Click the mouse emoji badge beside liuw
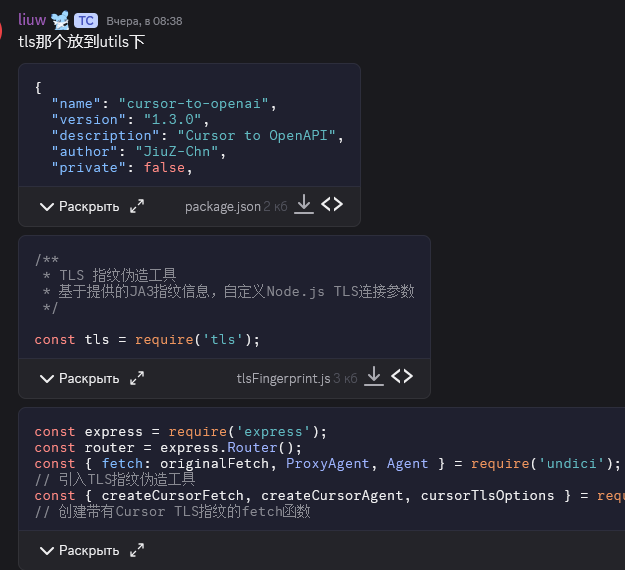 (60, 20)
